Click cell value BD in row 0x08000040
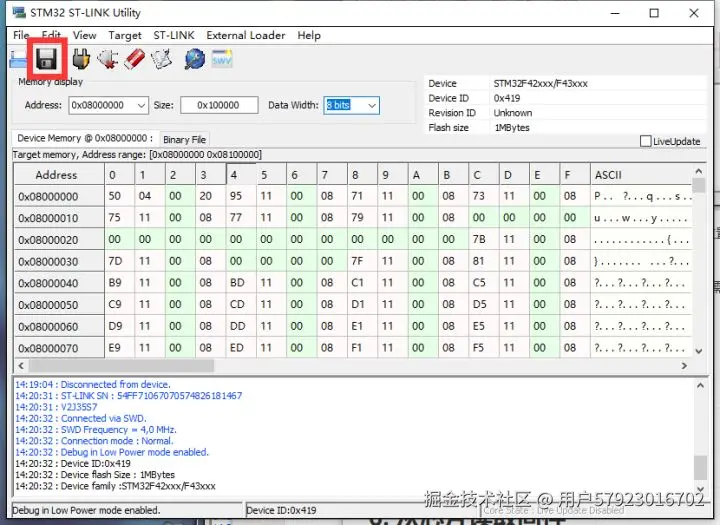This screenshot has height=525, width=720. point(241,282)
